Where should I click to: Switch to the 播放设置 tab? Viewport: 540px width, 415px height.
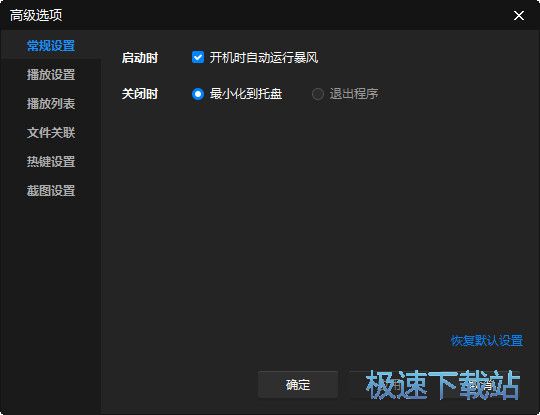[51, 74]
